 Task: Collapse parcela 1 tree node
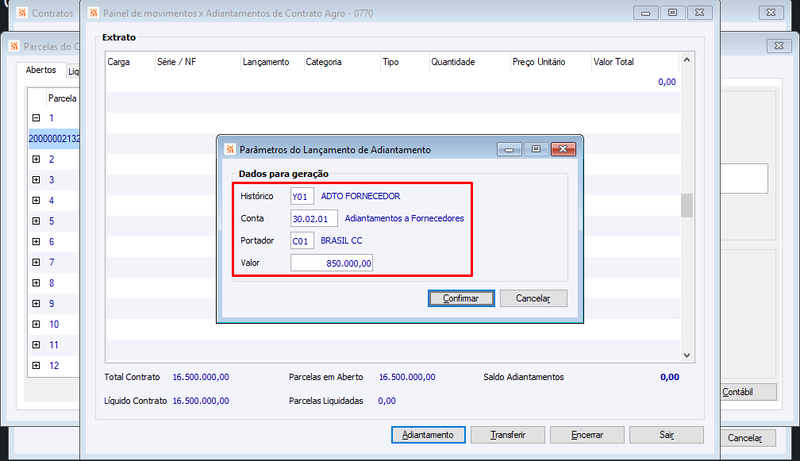click(36, 118)
